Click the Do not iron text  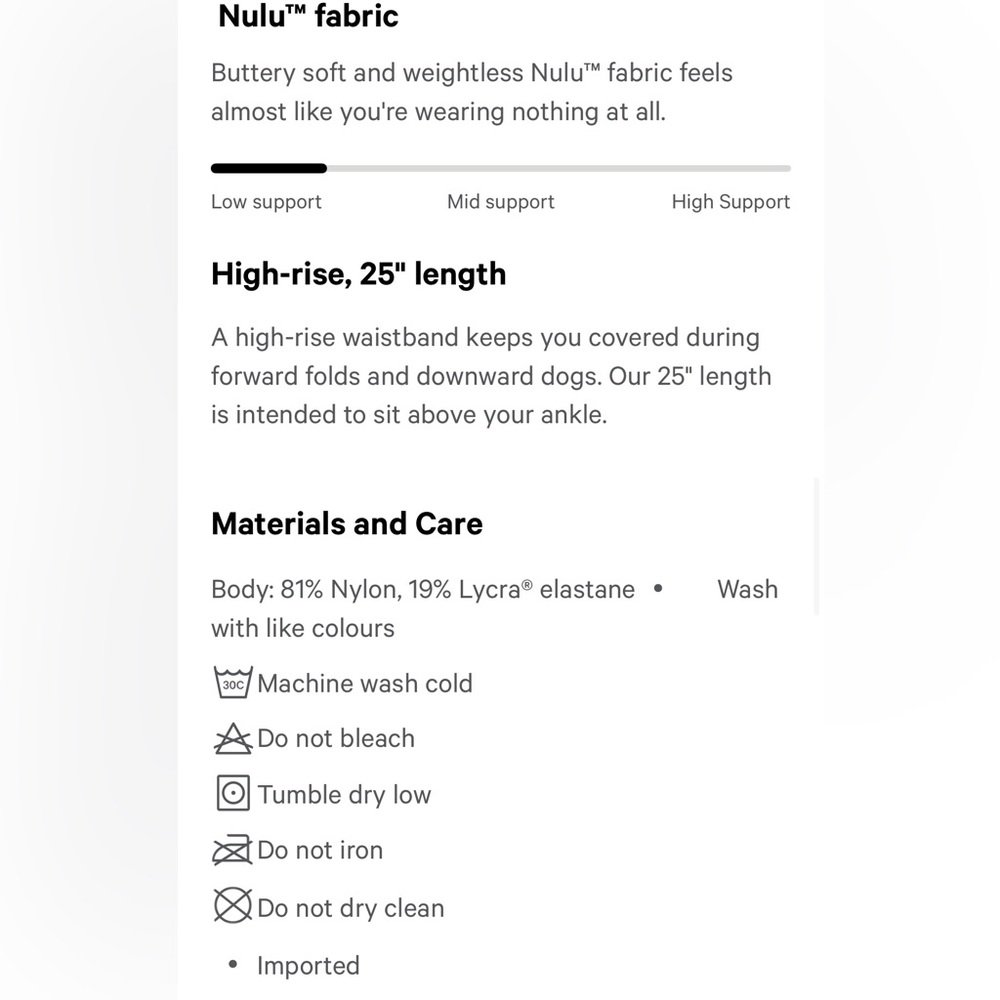[320, 850]
